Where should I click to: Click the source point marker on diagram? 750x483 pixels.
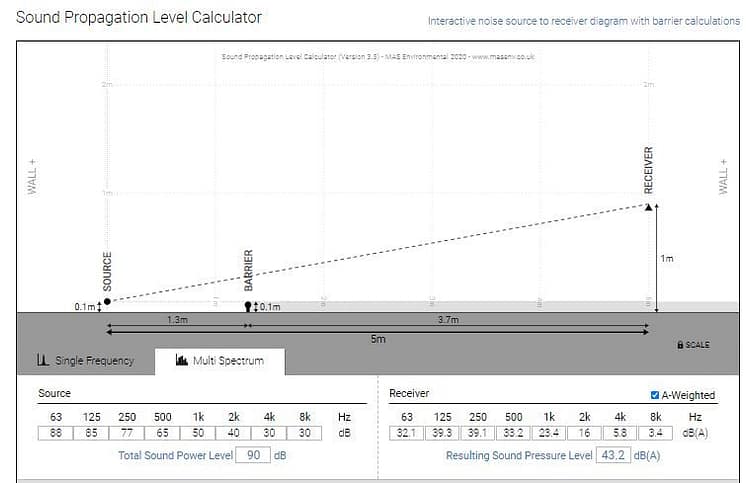click(x=107, y=300)
